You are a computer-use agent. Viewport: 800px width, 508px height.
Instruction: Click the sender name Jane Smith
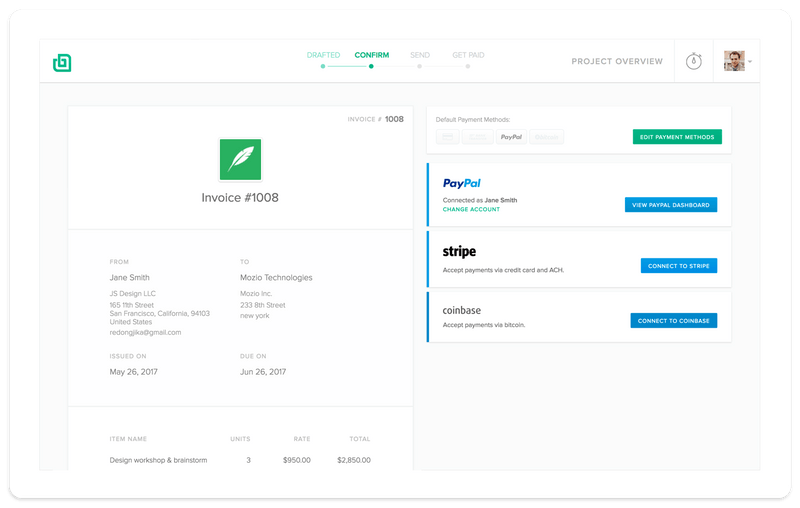pyautogui.click(x=130, y=277)
